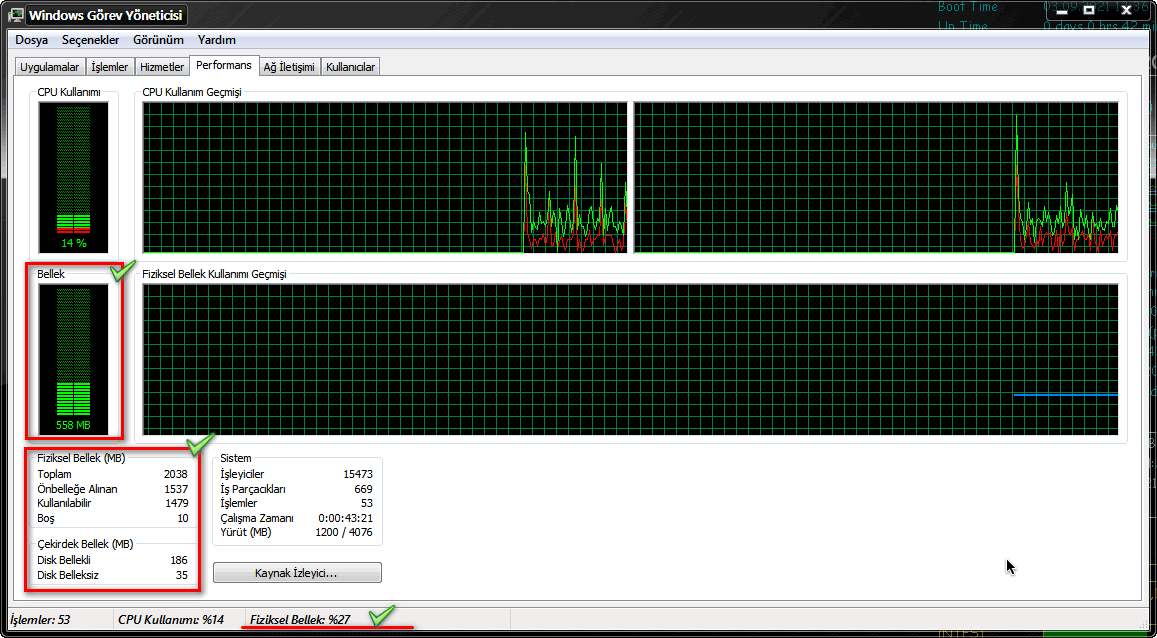
Task: Click the Çalışma Zamanı value 0:00:43:21
Action: 345,518
